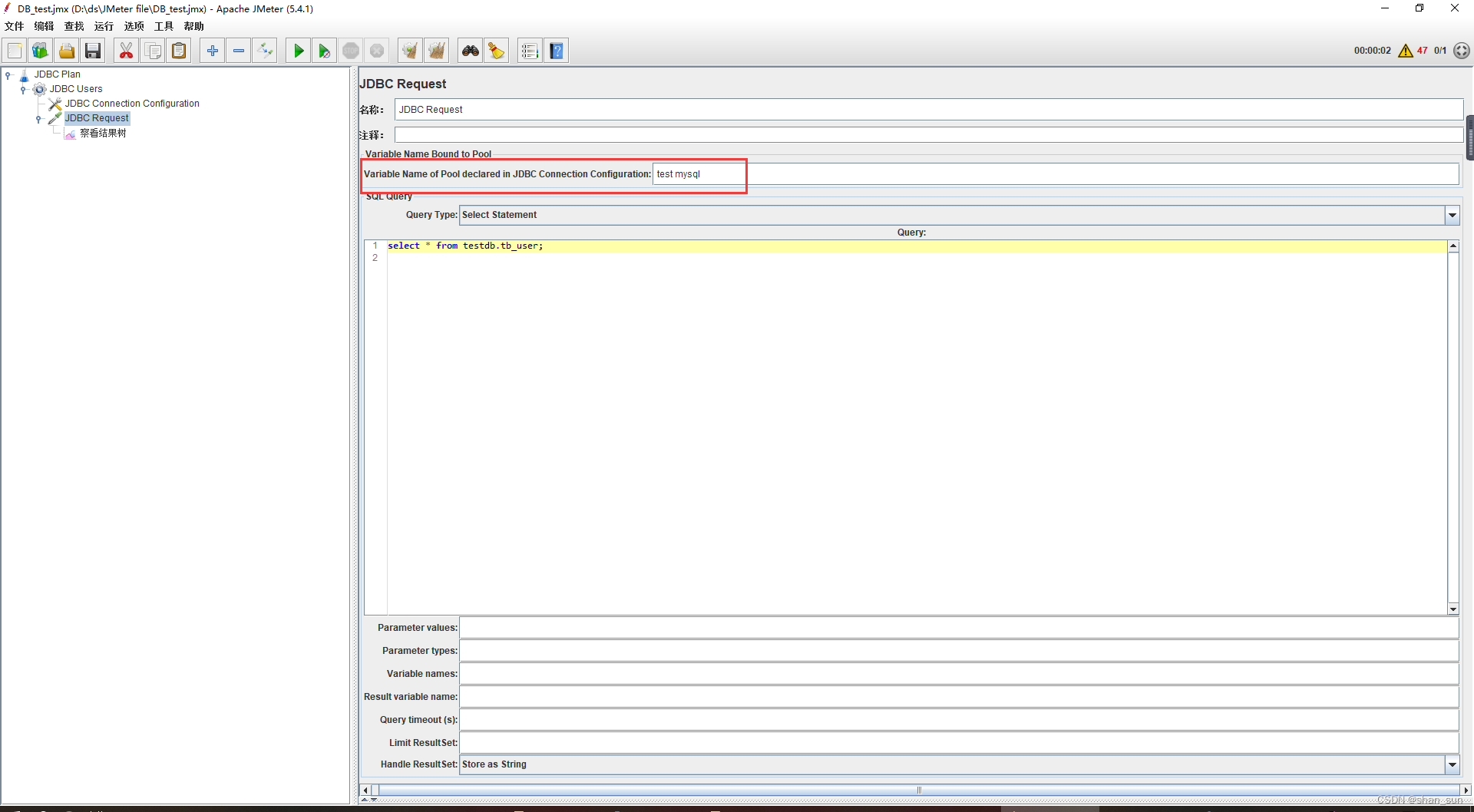The height and width of the screenshot is (812, 1474).
Task: Open the 运行 menu
Action: (x=104, y=26)
